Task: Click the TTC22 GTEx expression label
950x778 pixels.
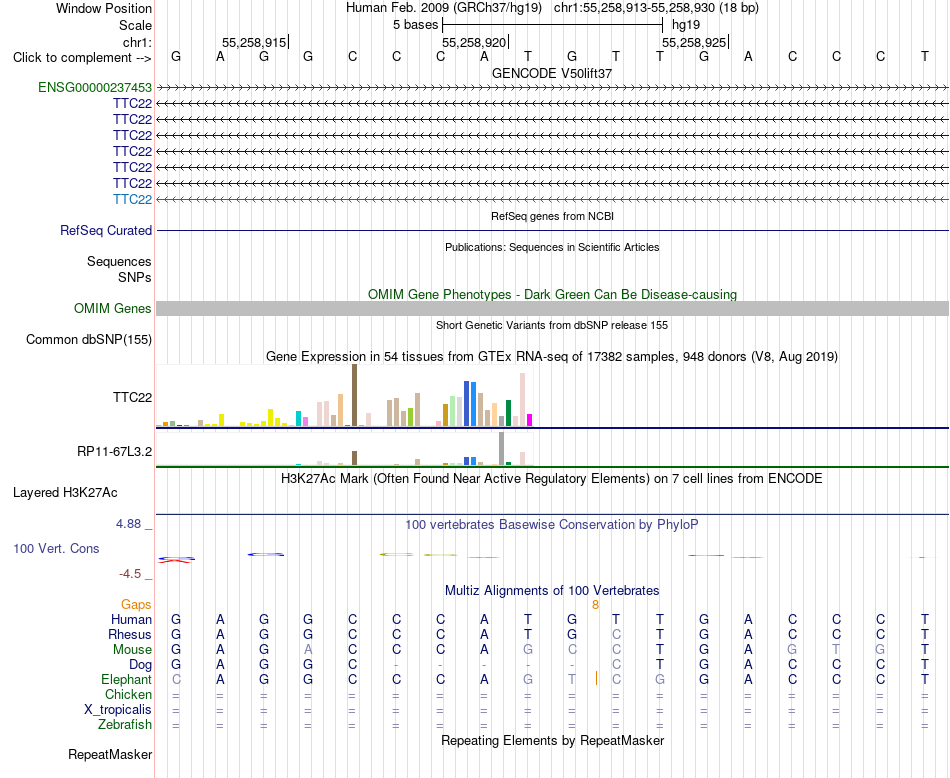Action: pyautogui.click(x=133, y=397)
